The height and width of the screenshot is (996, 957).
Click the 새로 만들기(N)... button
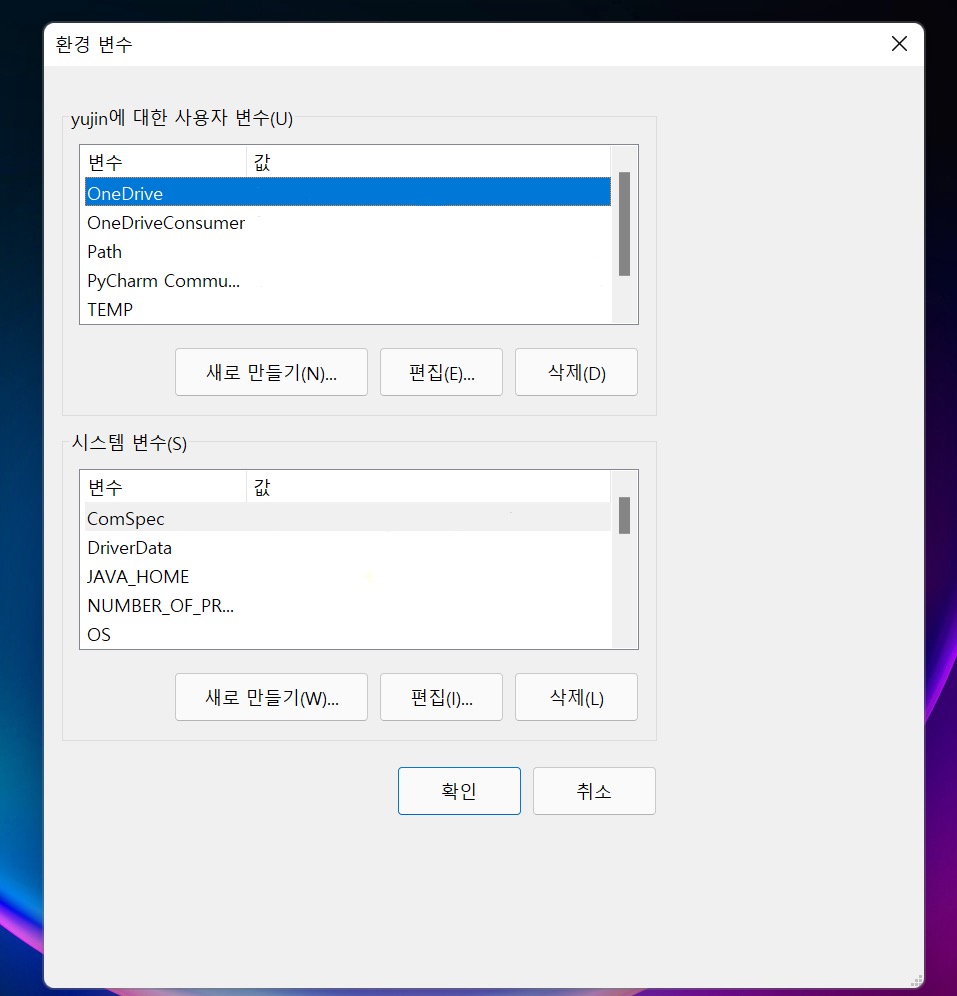click(x=271, y=372)
